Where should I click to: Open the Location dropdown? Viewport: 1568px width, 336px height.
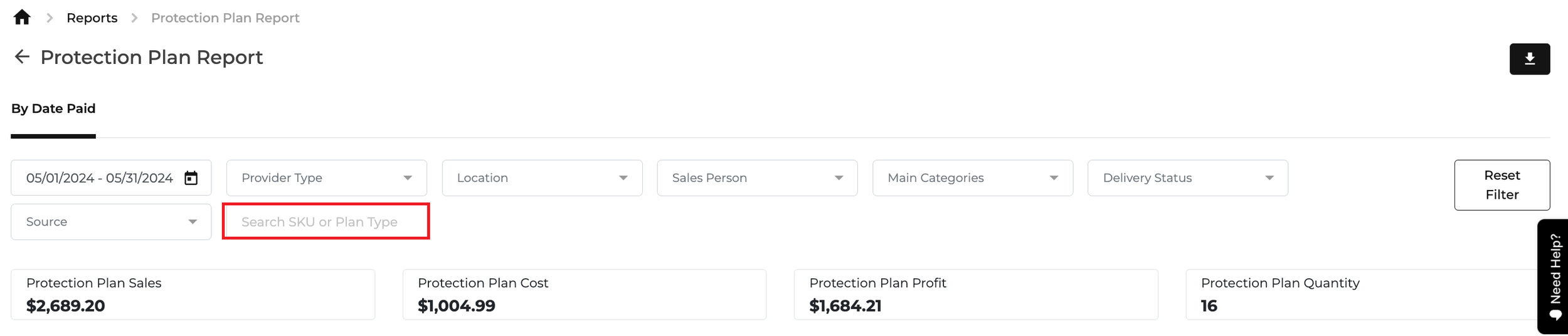tap(542, 178)
